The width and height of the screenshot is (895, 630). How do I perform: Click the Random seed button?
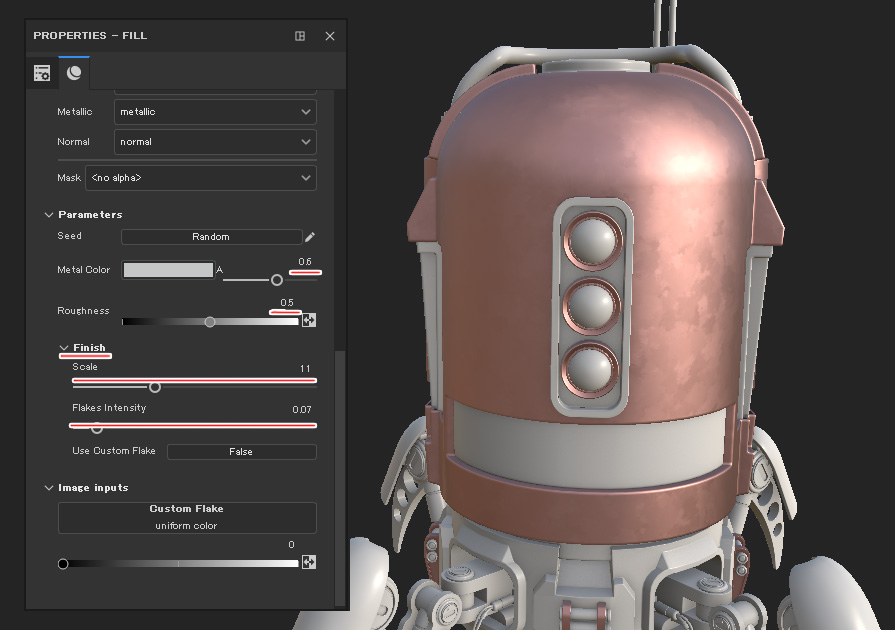(x=211, y=237)
